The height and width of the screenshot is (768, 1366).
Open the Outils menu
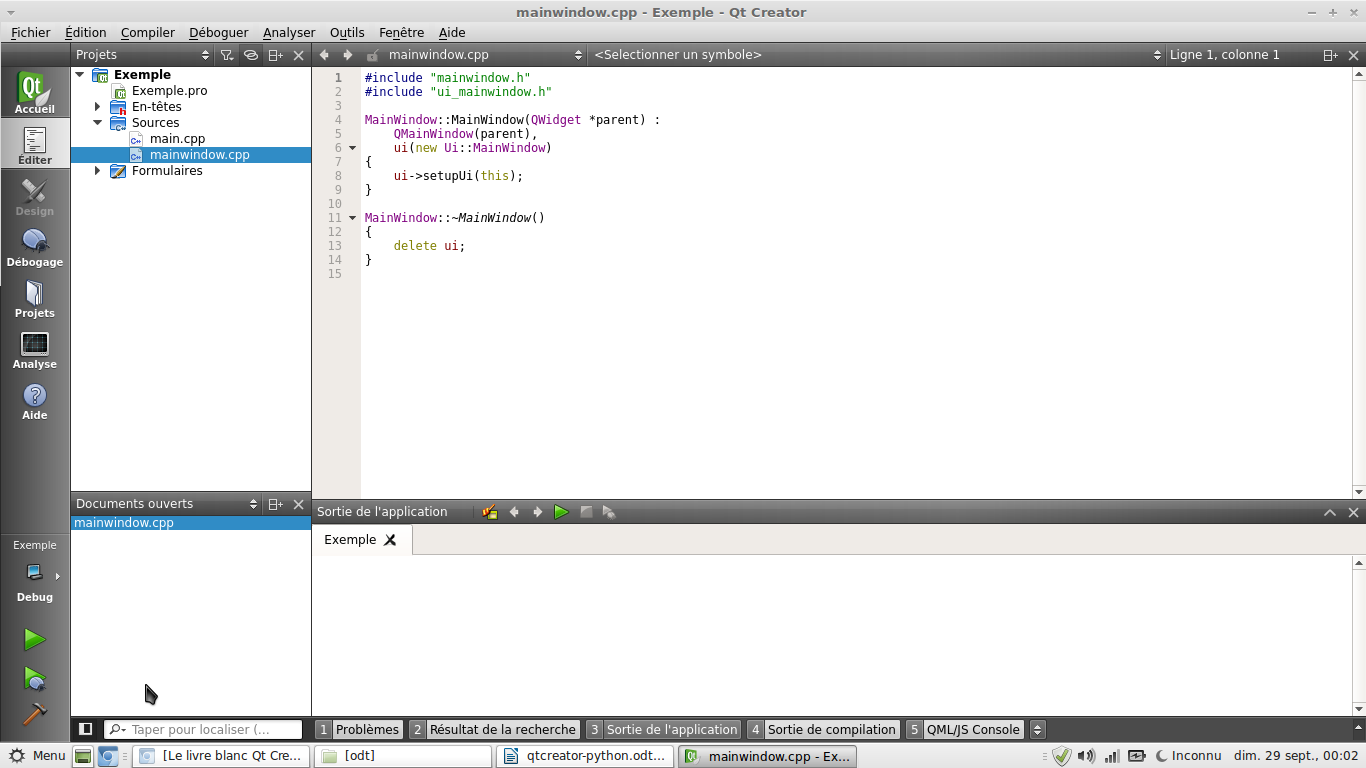tap(347, 33)
